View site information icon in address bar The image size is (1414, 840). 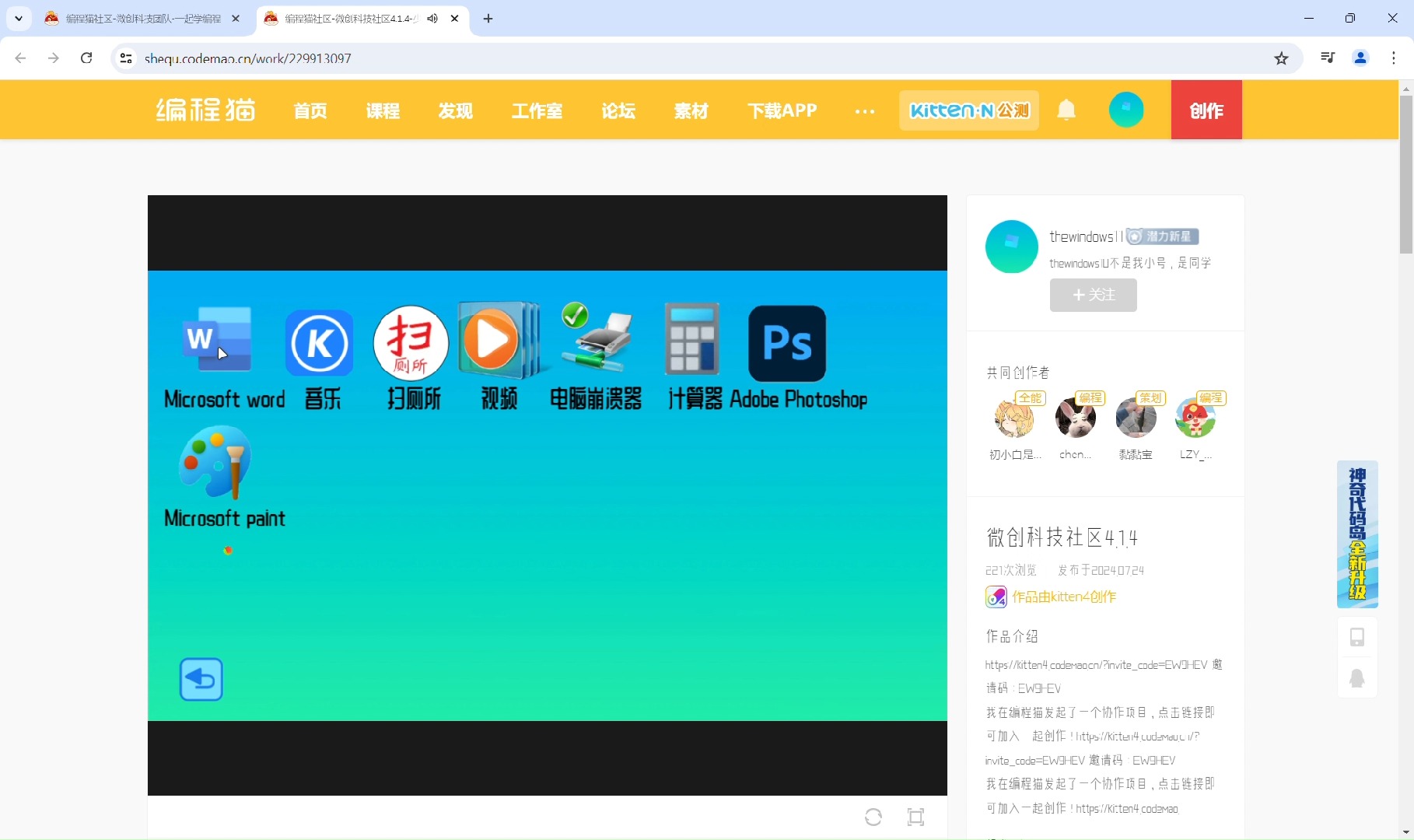126,58
